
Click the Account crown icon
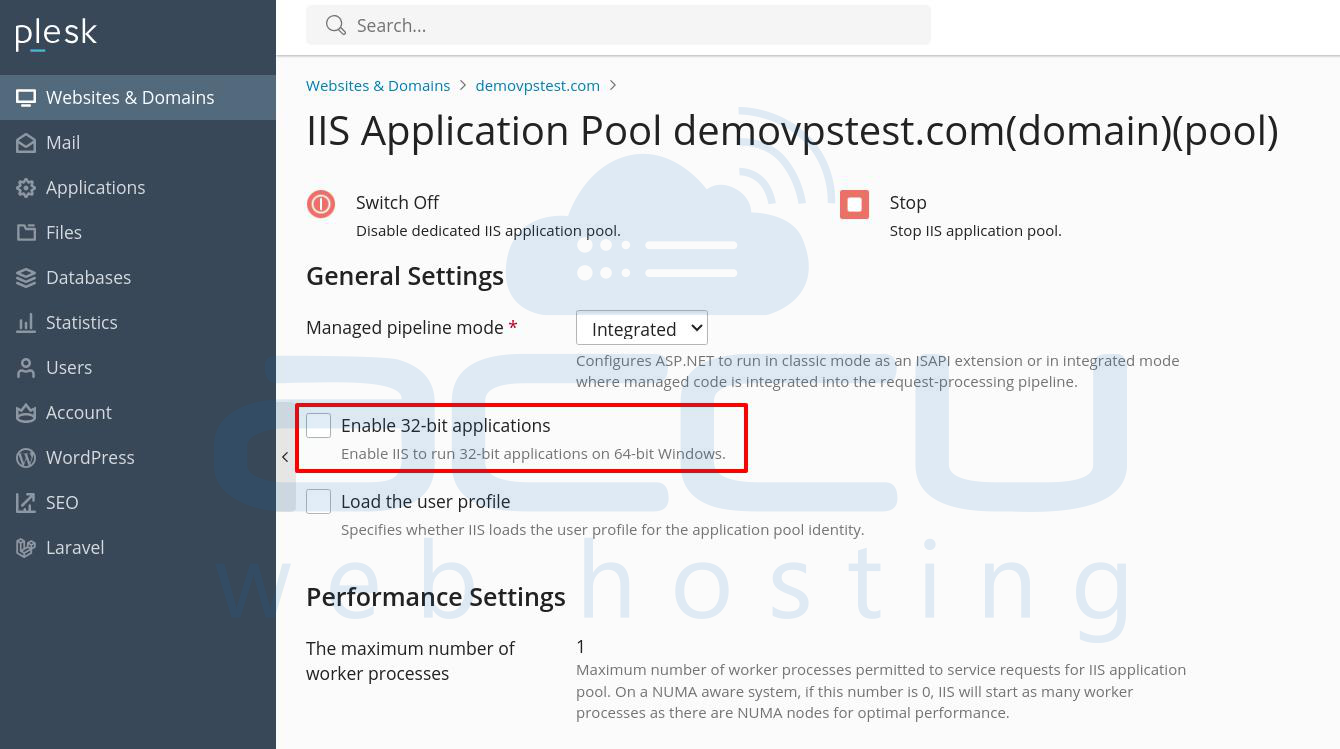tap(26, 413)
